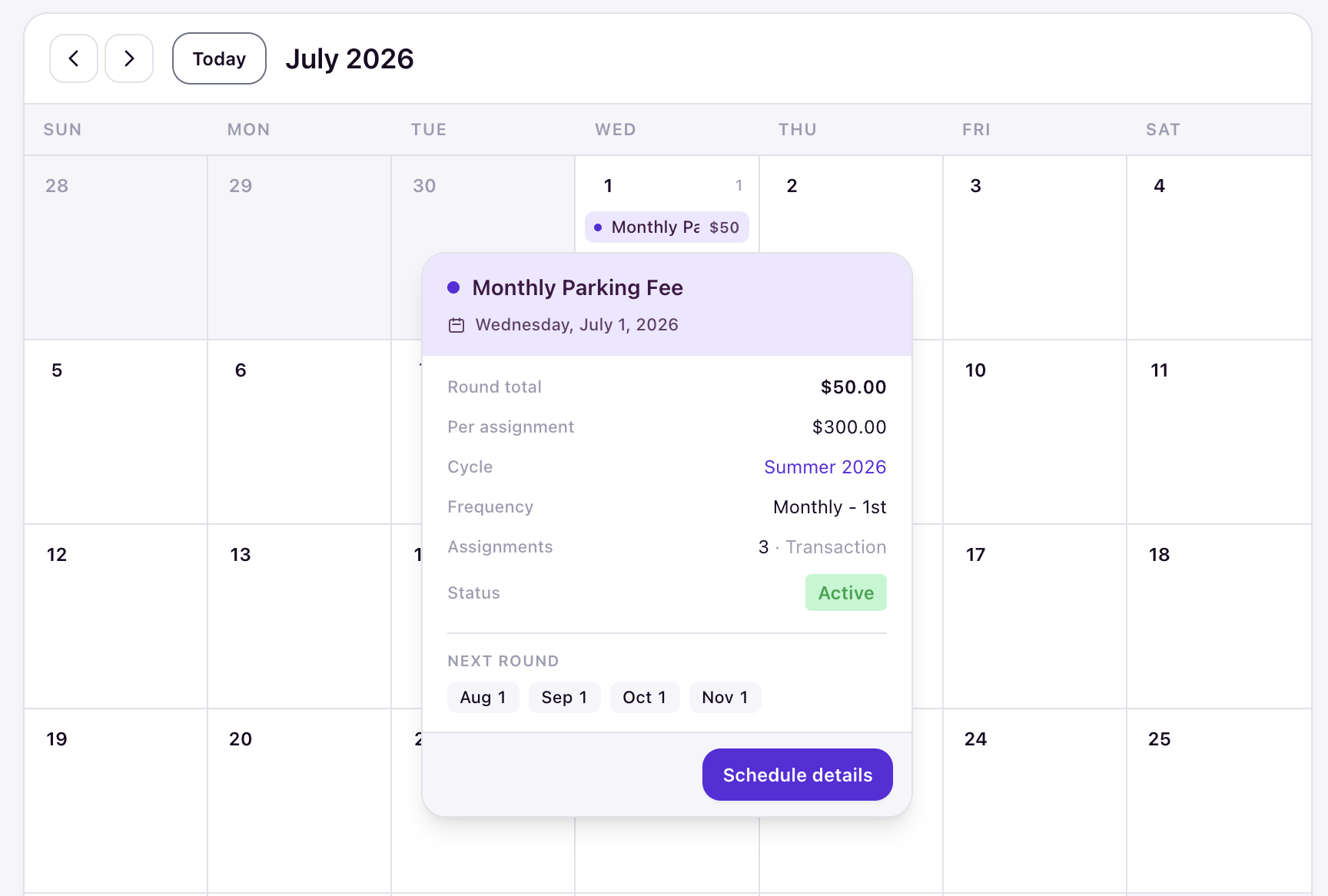1328x896 pixels.
Task: Select the day cell for July 5
Action: pyautogui.click(x=115, y=432)
